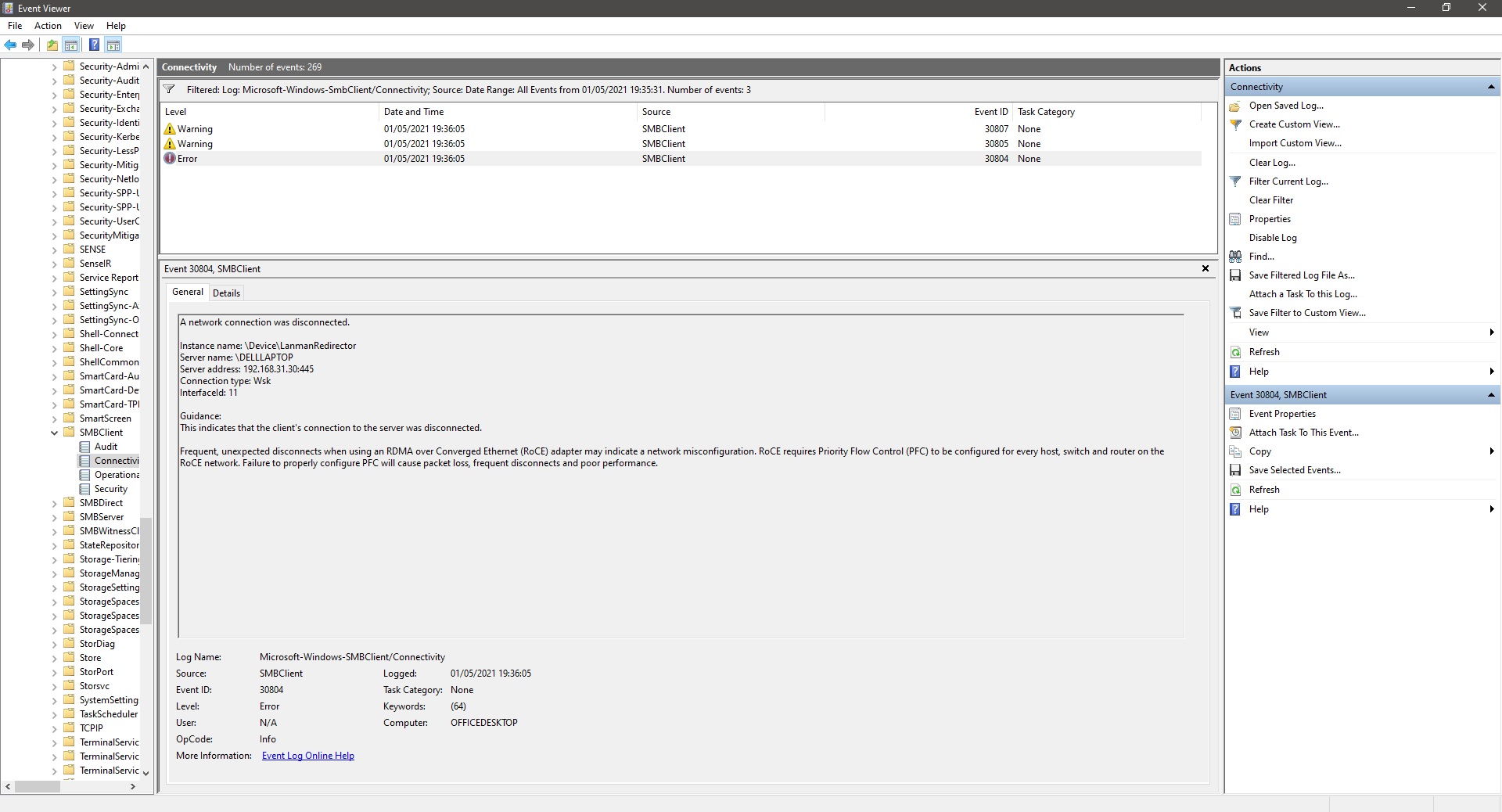Open the Copy submenu arrow in Actions
Image resolution: width=1502 pixels, height=812 pixels.
tap(1492, 451)
